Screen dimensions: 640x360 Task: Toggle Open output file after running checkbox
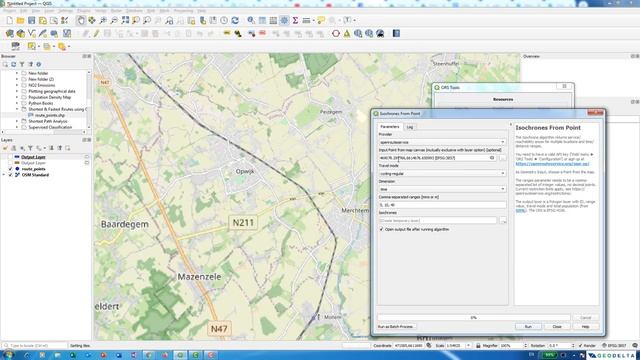(382, 229)
